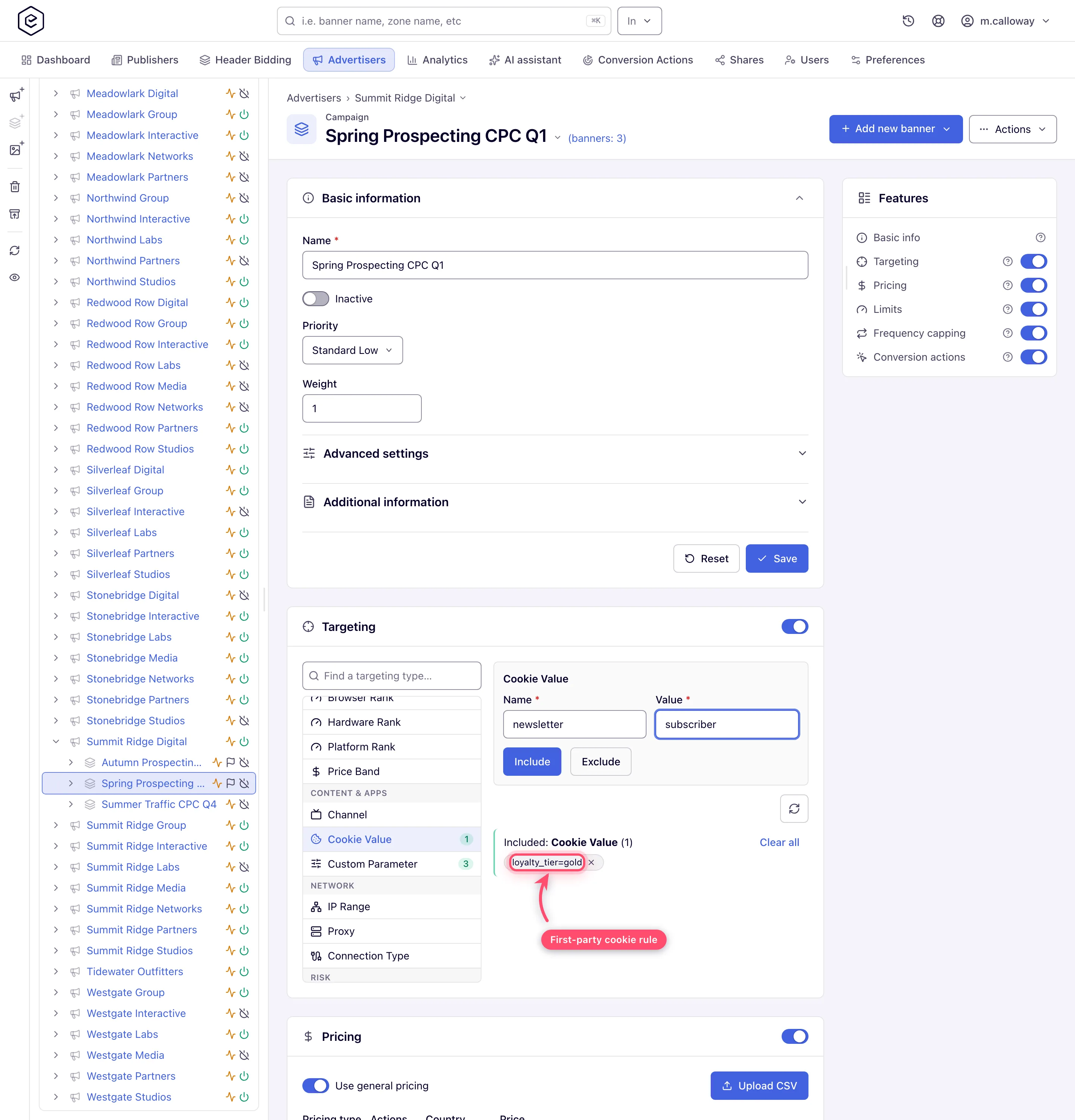This screenshot has width=1075, height=1120.
Task: Toggle the Targeting section switch
Action: click(795, 627)
